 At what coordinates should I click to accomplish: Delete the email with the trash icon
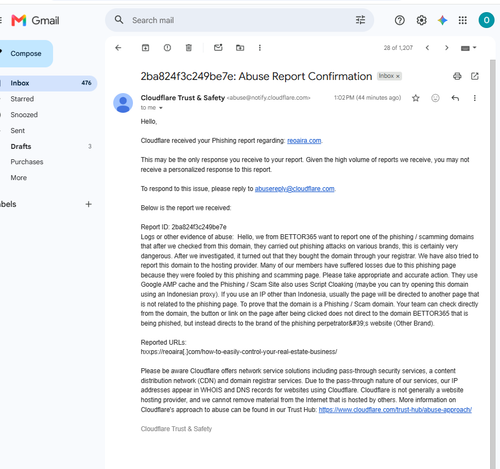189,48
